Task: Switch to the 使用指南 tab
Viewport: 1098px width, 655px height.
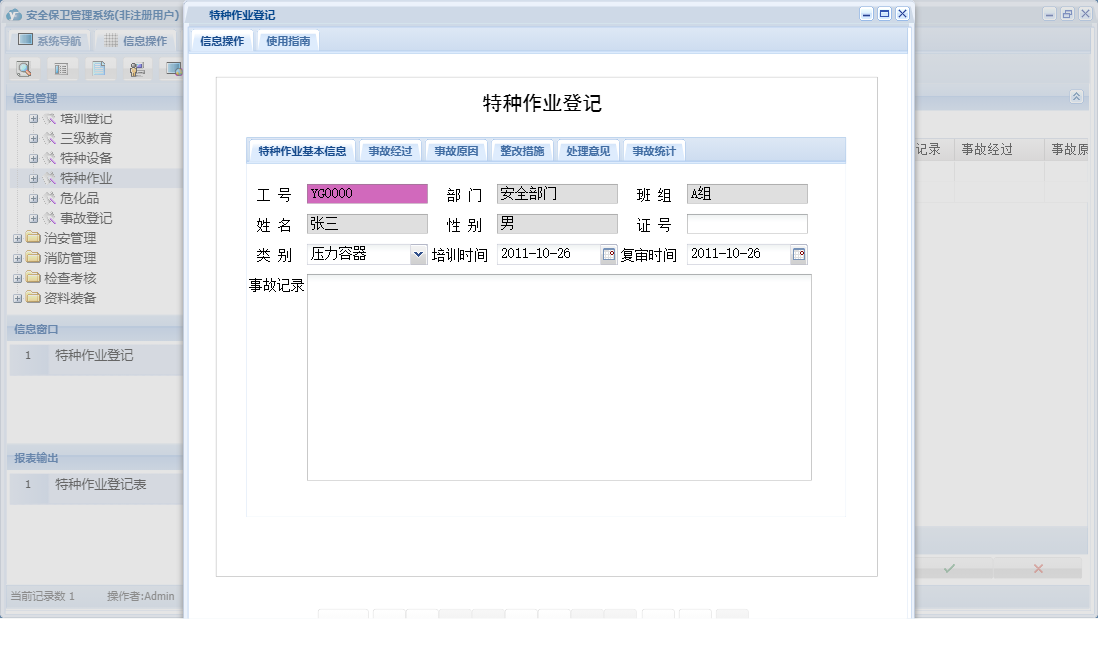Action: pyautogui.click(x=287, y=41)
